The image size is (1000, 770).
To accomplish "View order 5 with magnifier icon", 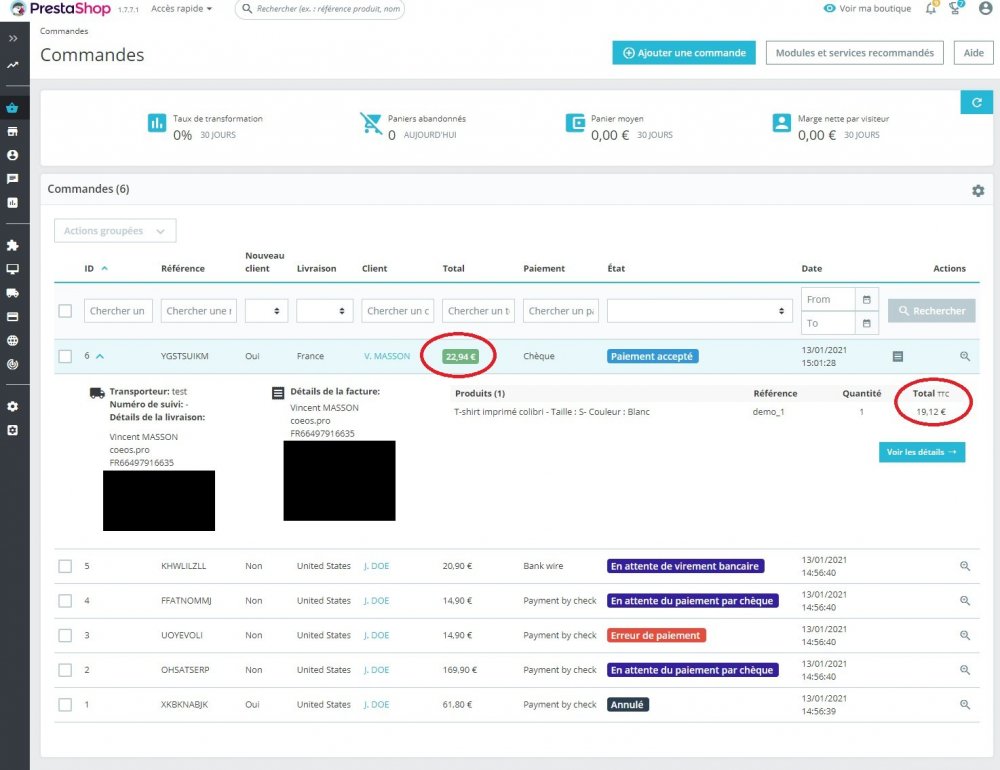I will tap(965, 566).
